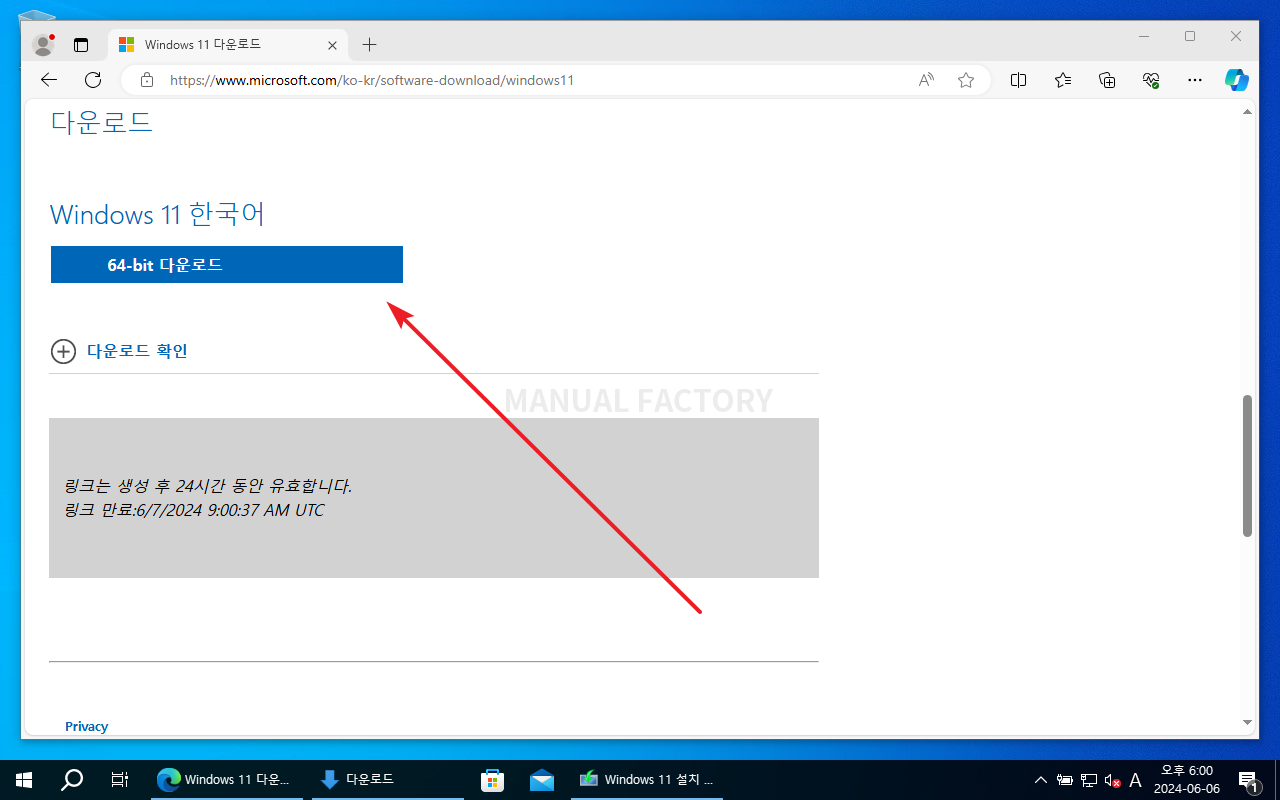This screenshot has width=1280, height=800.
Task: Open Task View on the taskbar
Action: 119,780
